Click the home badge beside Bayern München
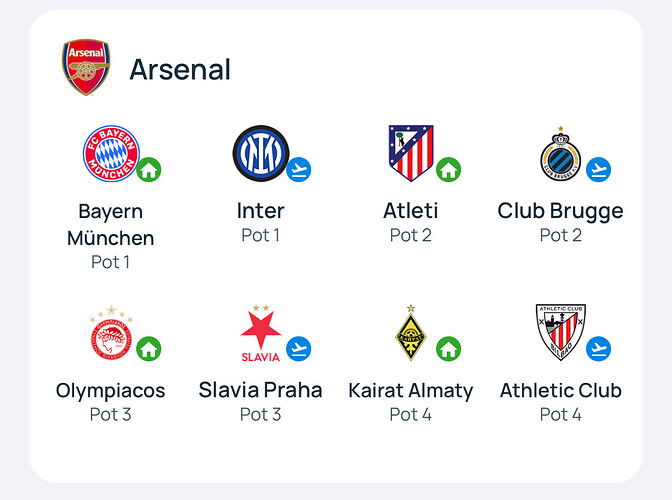The width and height of the screenshot is (672, 500). tap(149, 169)
